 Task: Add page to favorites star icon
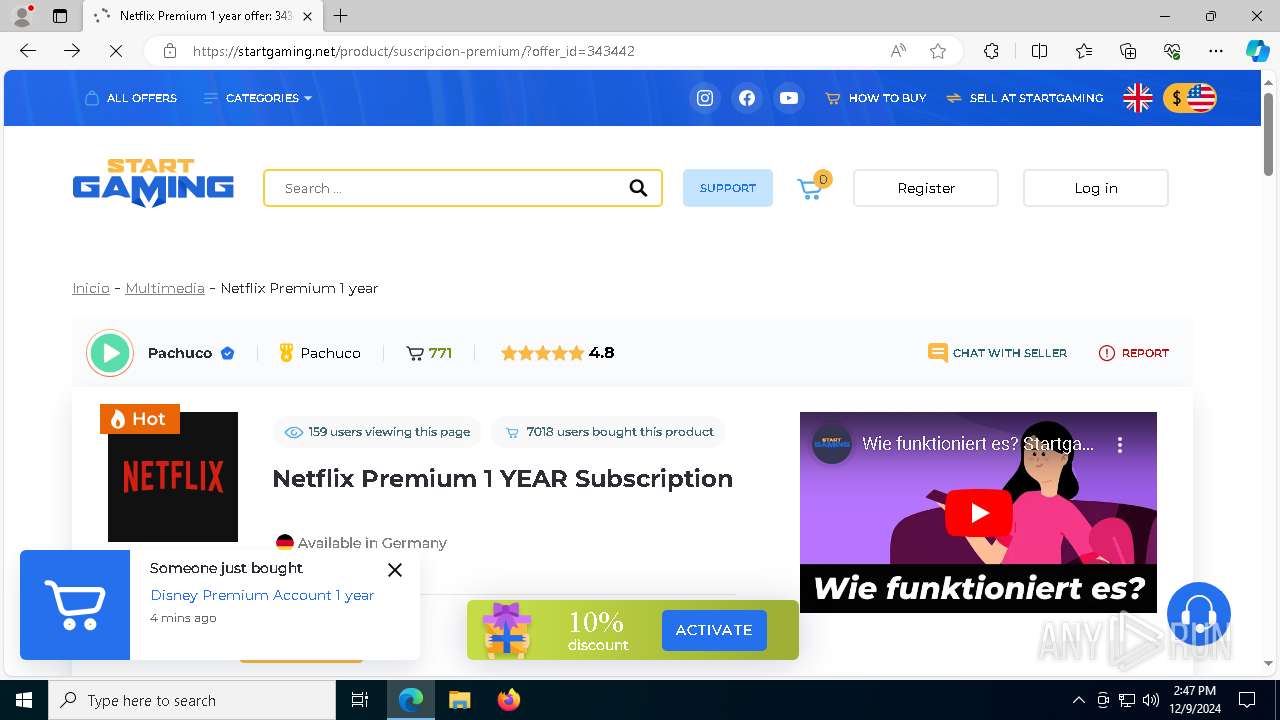(938, 51)
